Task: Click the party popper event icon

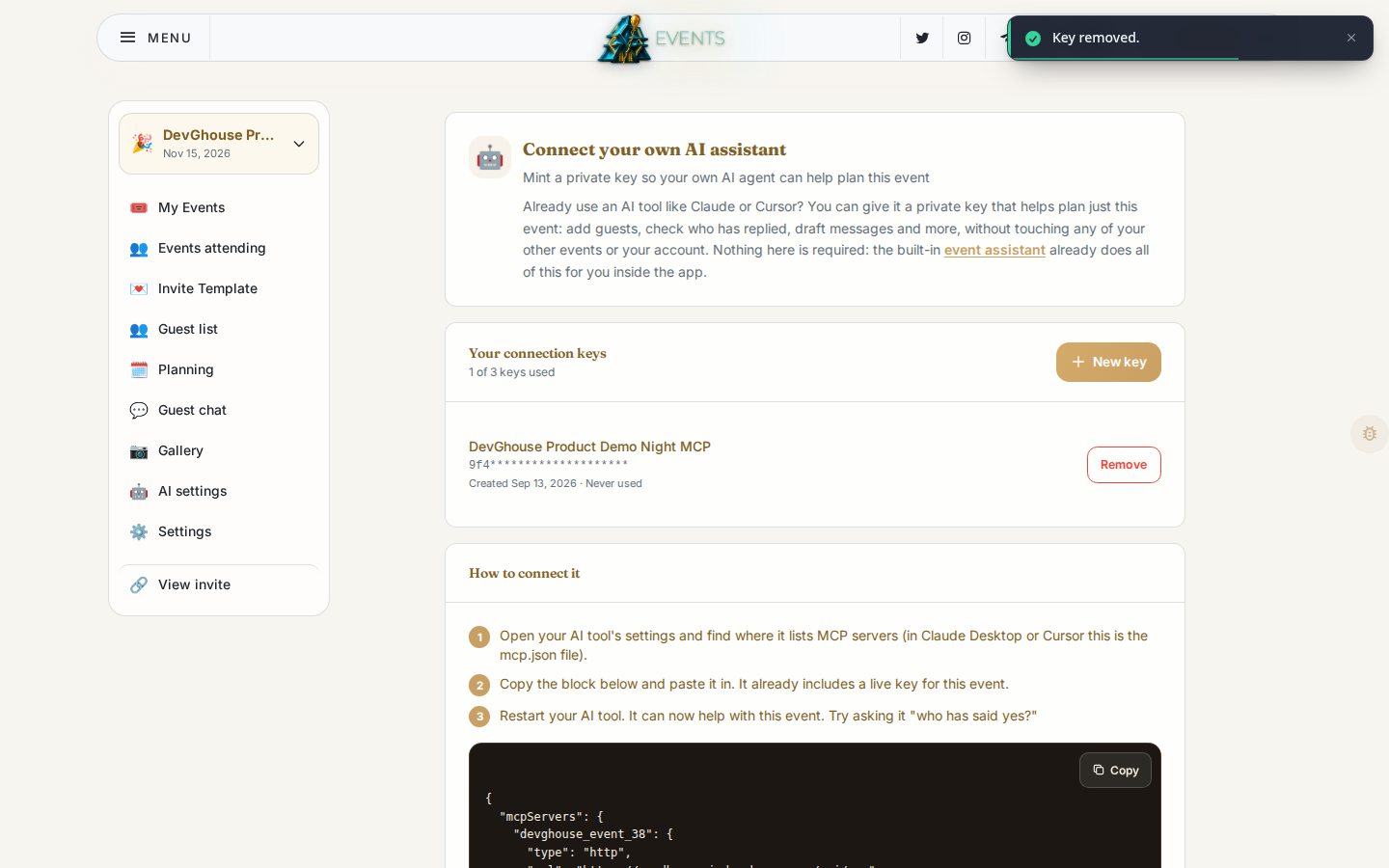Action: tap(143, 144)
